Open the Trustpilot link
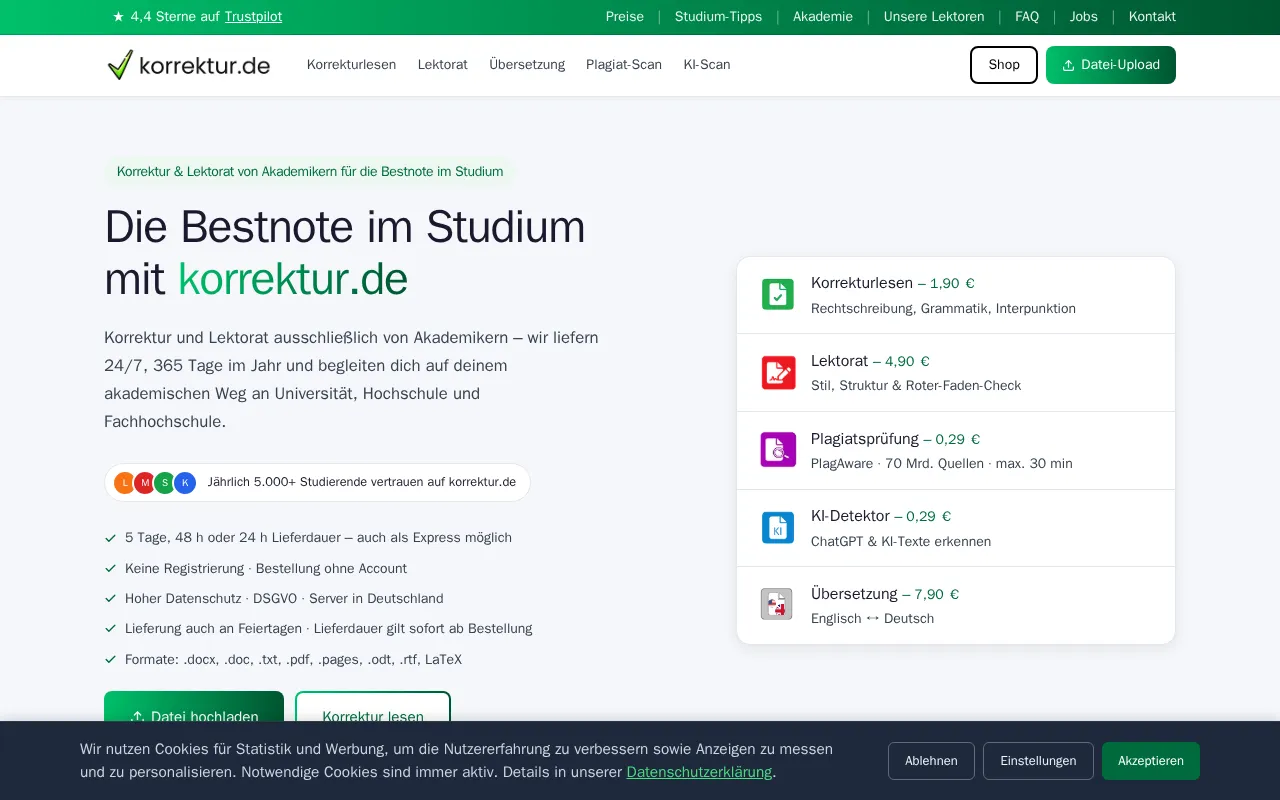 [253, 16]
